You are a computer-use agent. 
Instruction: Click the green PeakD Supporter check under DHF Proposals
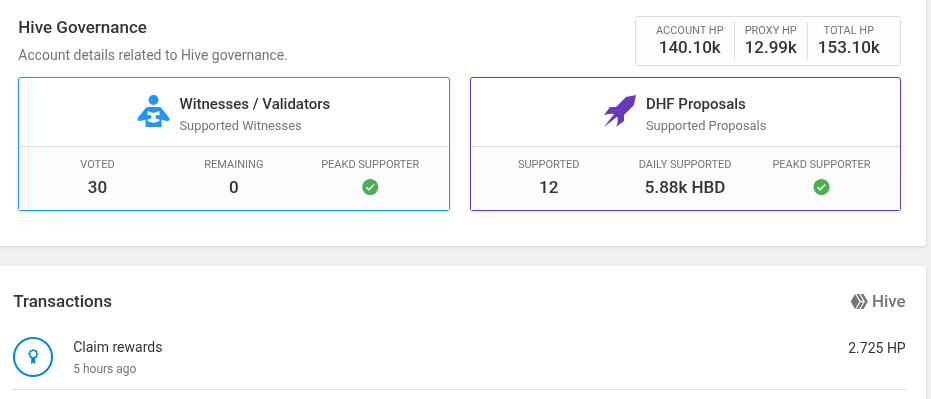coord(821,188)
